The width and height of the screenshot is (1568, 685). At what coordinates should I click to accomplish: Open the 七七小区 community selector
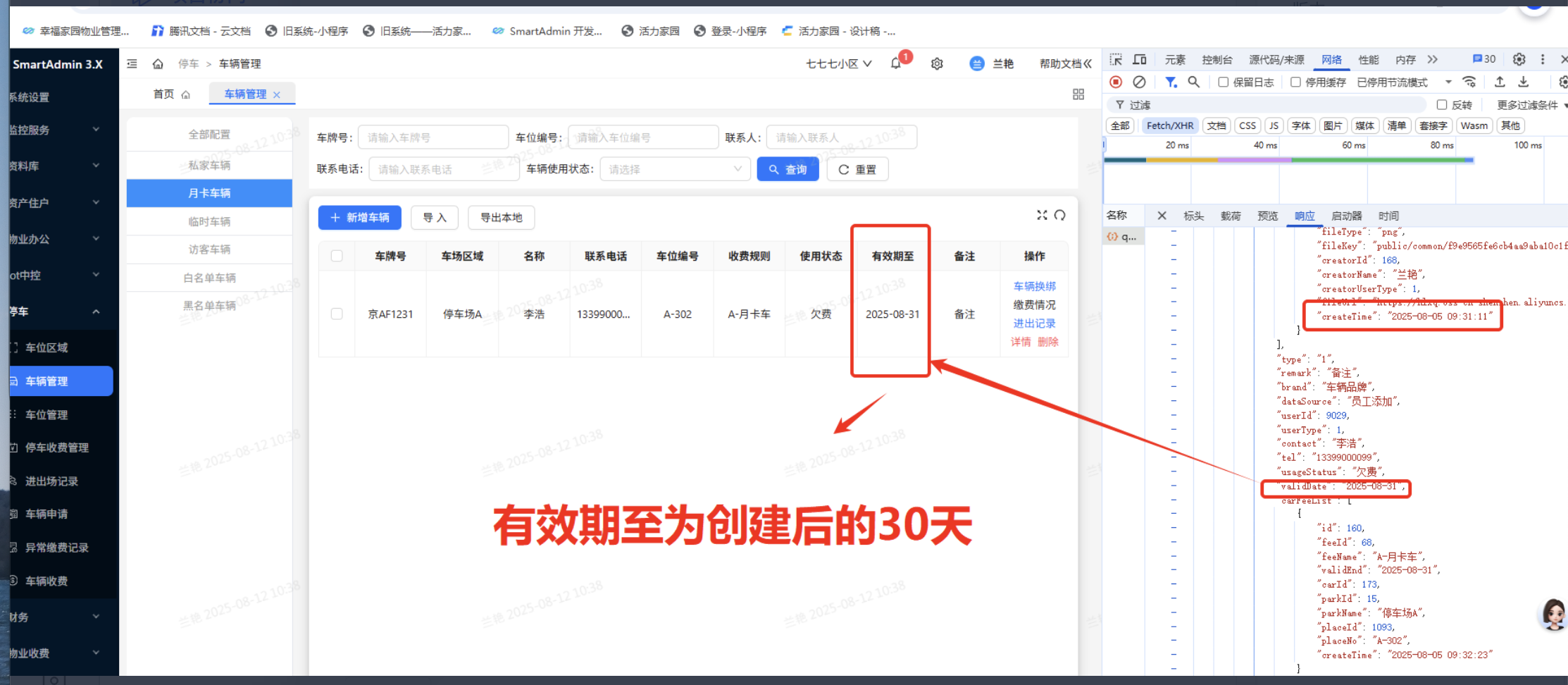coord(838,64)
